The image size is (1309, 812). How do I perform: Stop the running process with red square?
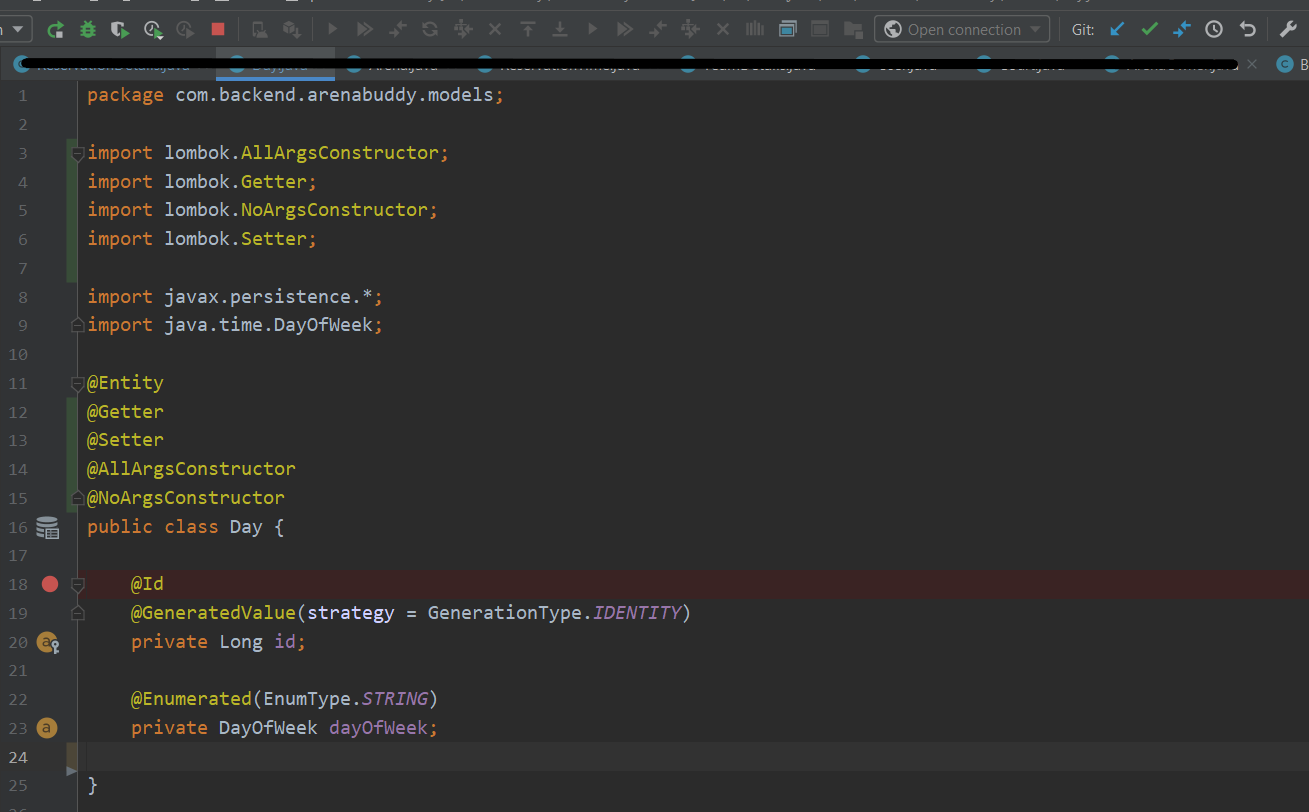218,29
